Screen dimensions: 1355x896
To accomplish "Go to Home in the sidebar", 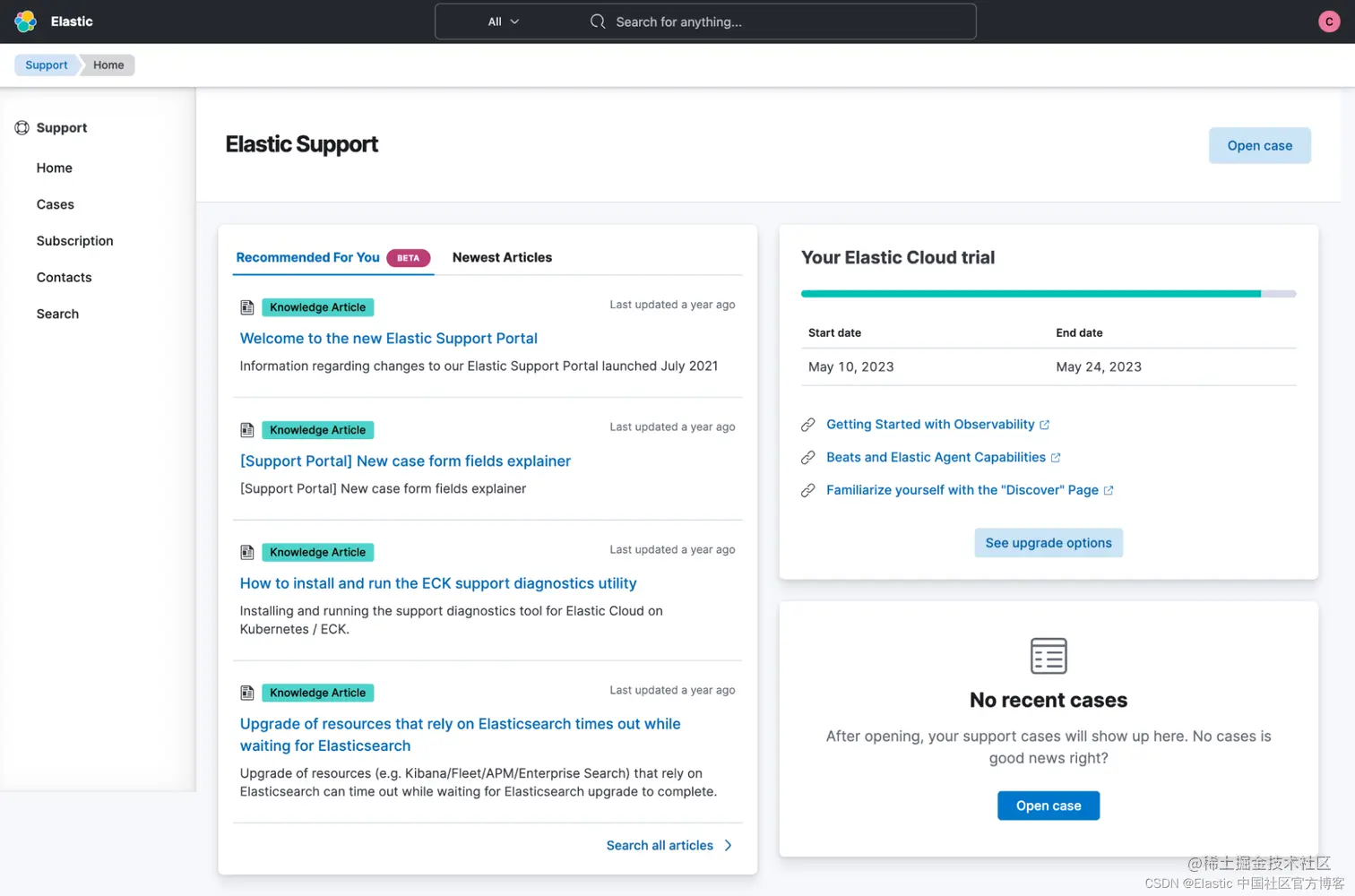I will click(55, 168).
